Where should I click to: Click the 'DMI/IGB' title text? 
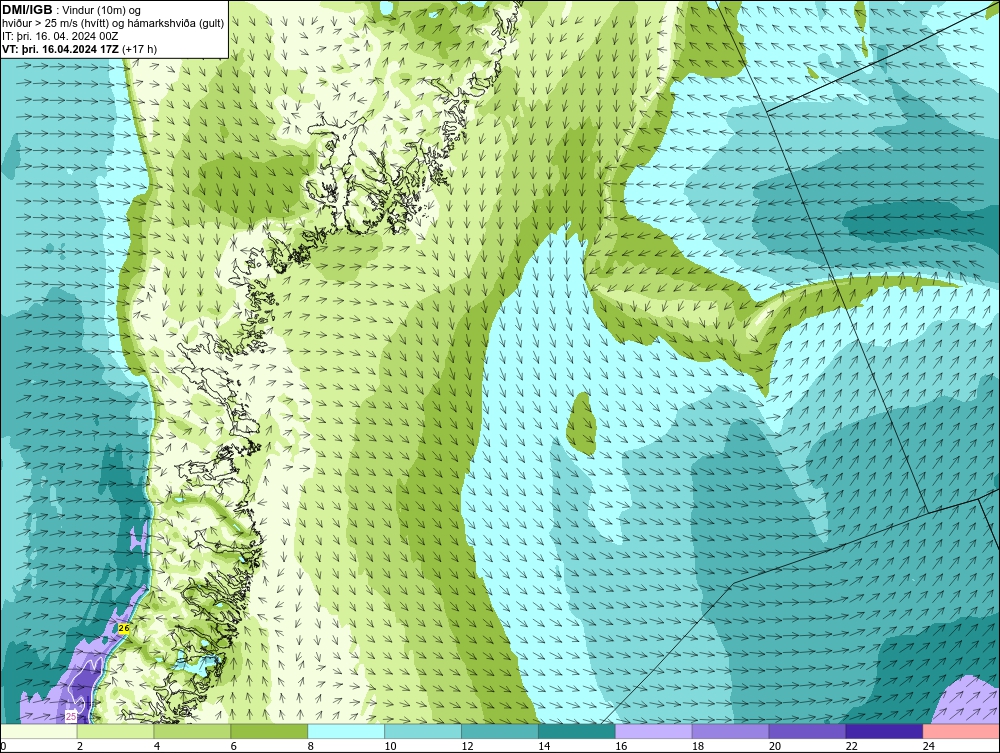[x=27, y=10]
